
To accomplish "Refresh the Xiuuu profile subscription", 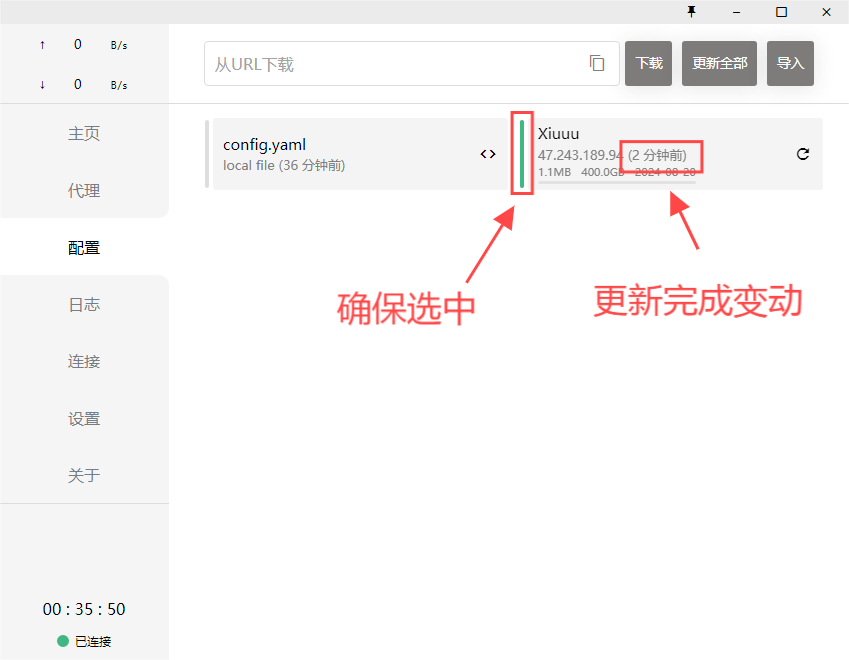I will click(x=802, y=154).
